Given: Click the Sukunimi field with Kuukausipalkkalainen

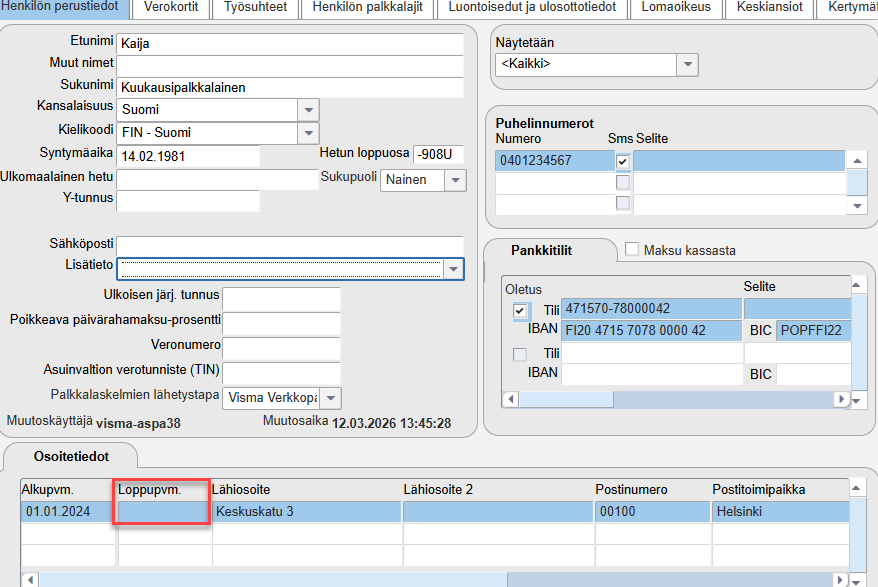Looking at the screenshot, I should pyautogui.click(x=290, y=87).
